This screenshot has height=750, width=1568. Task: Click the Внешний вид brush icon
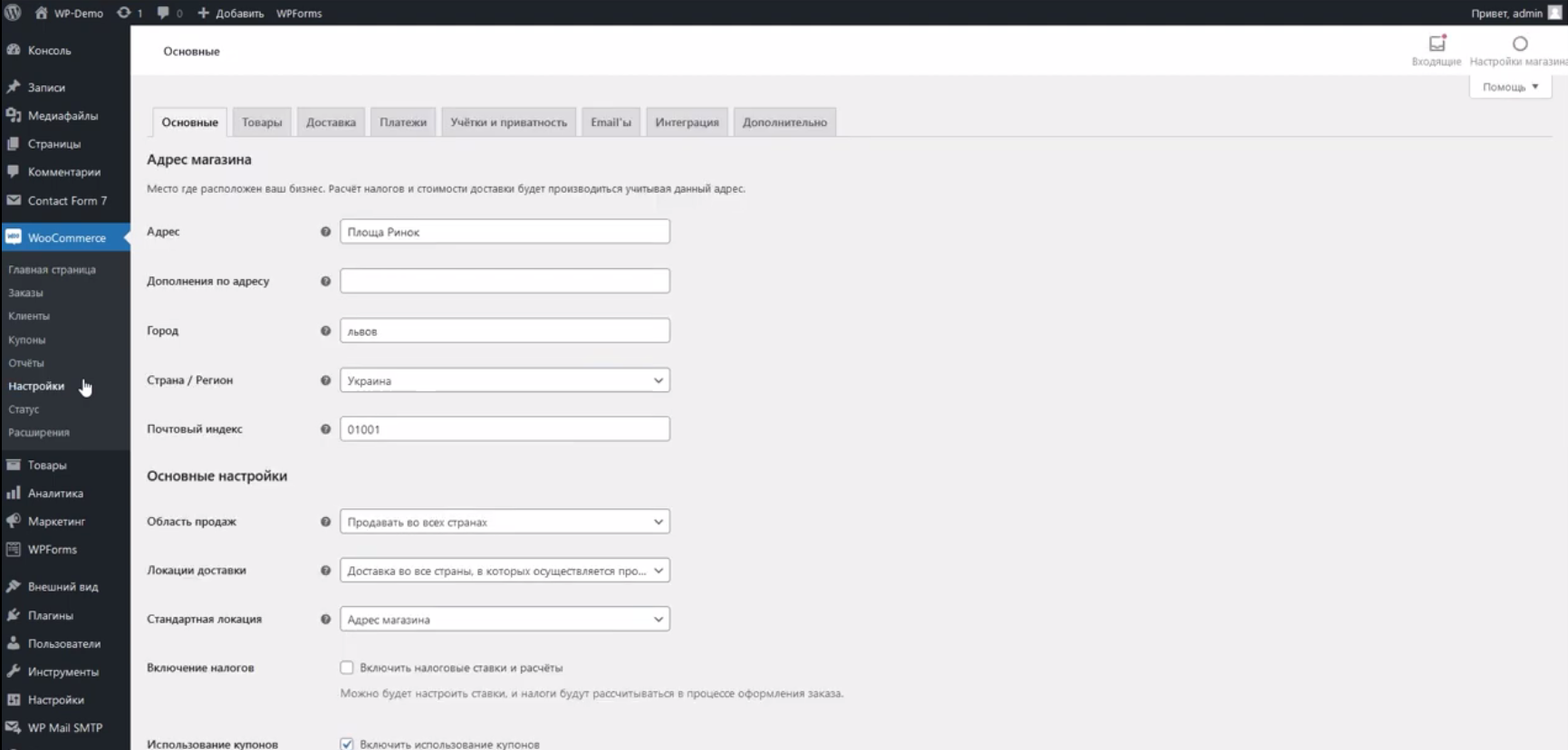(x=14, y=586)
